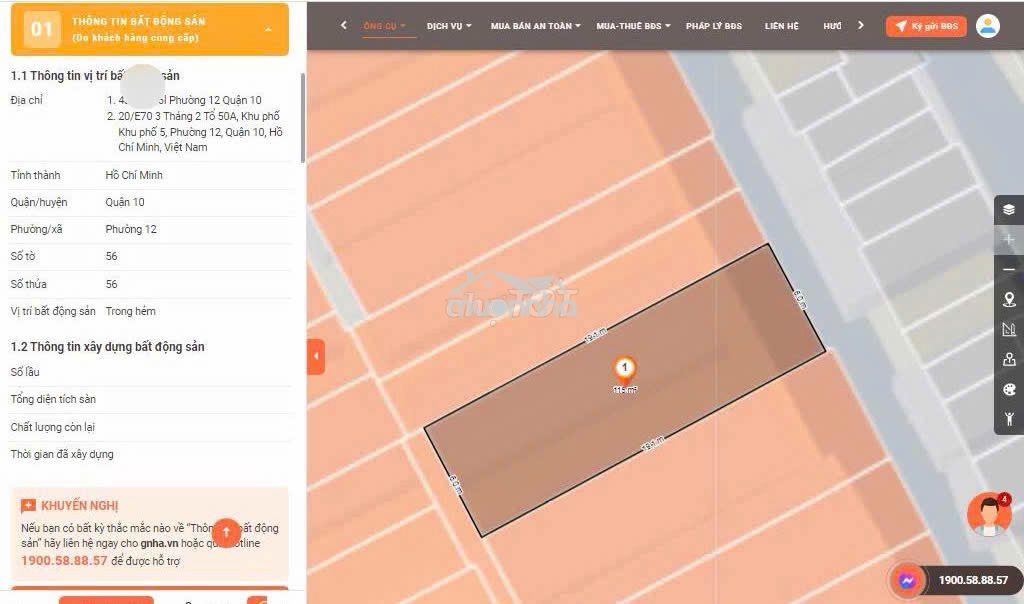Viewport: 1024px width, 604px height.
Task: Click map pin number 1 on parcel
Action: click(x=625, y=368)
